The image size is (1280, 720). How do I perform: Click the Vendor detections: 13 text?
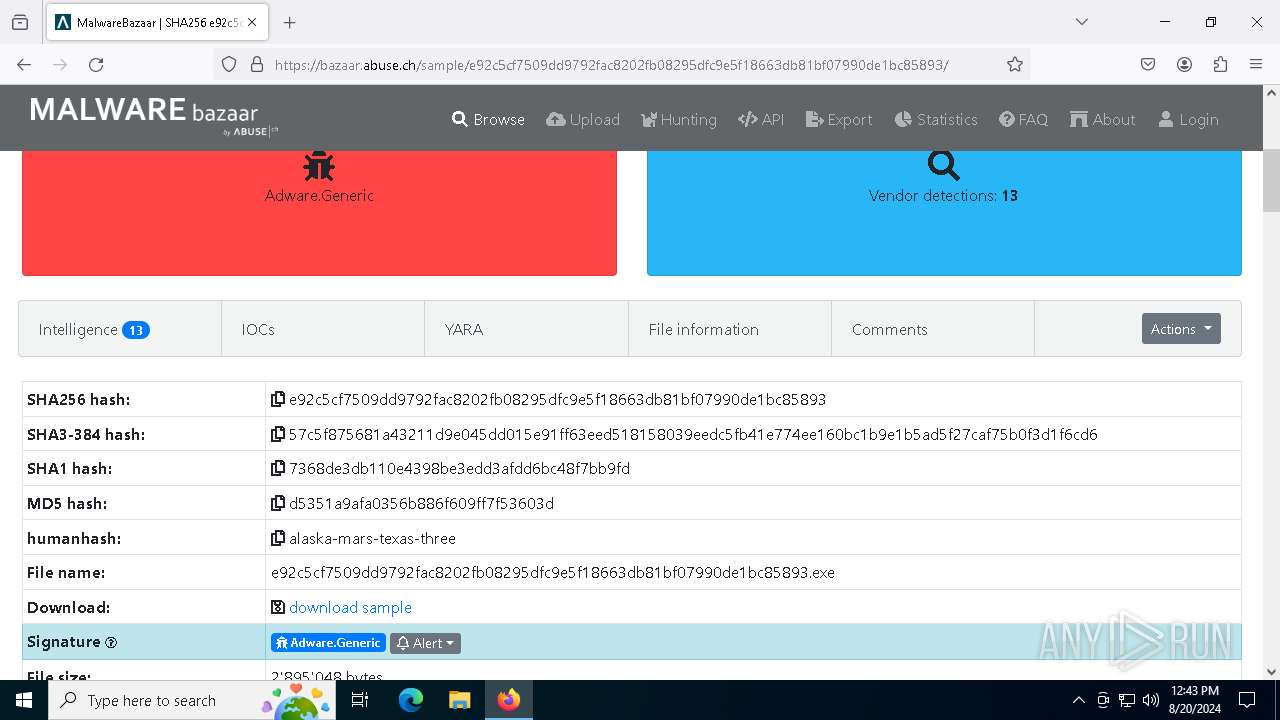coord(943,196)
